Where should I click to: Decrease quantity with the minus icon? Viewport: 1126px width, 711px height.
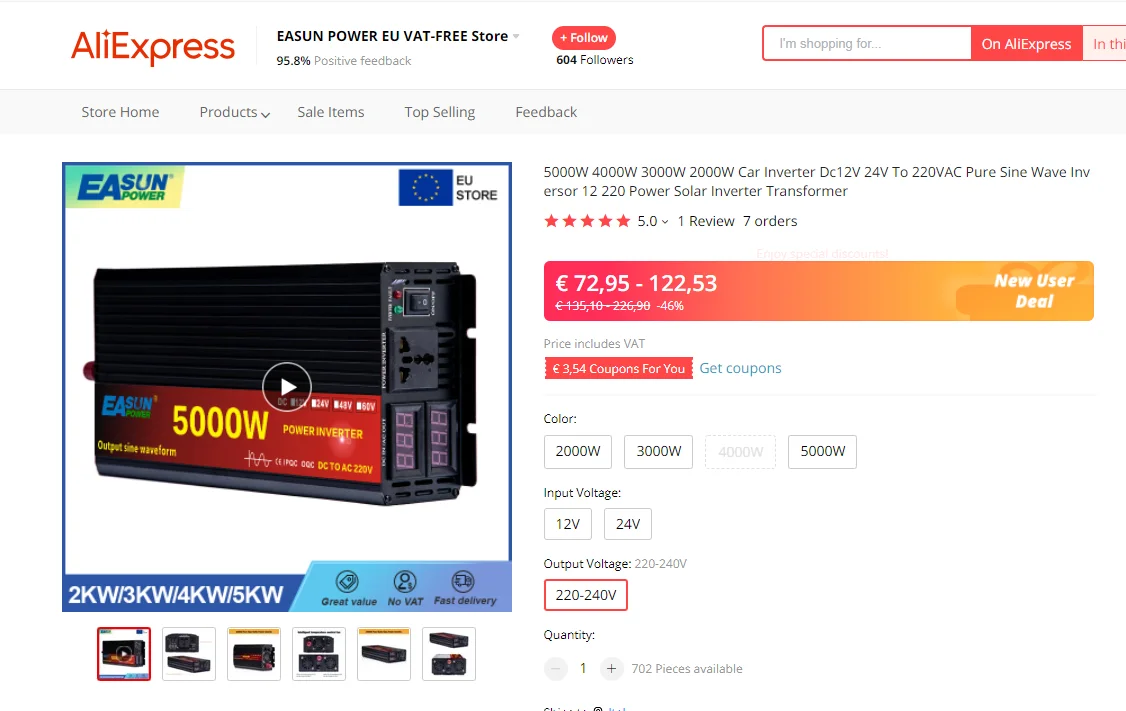[x=556, y=669]
